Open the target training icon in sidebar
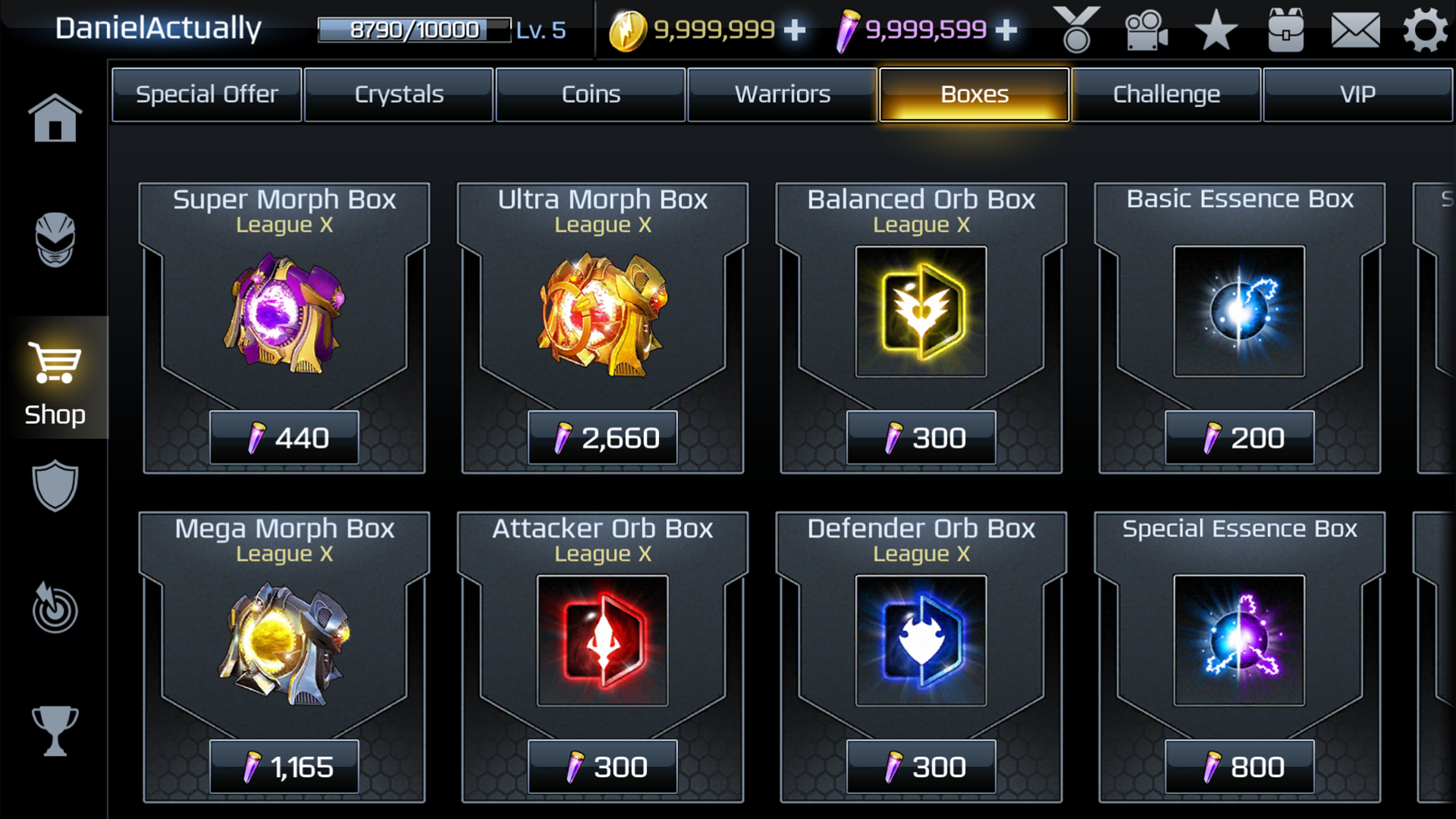 [55, 607]
